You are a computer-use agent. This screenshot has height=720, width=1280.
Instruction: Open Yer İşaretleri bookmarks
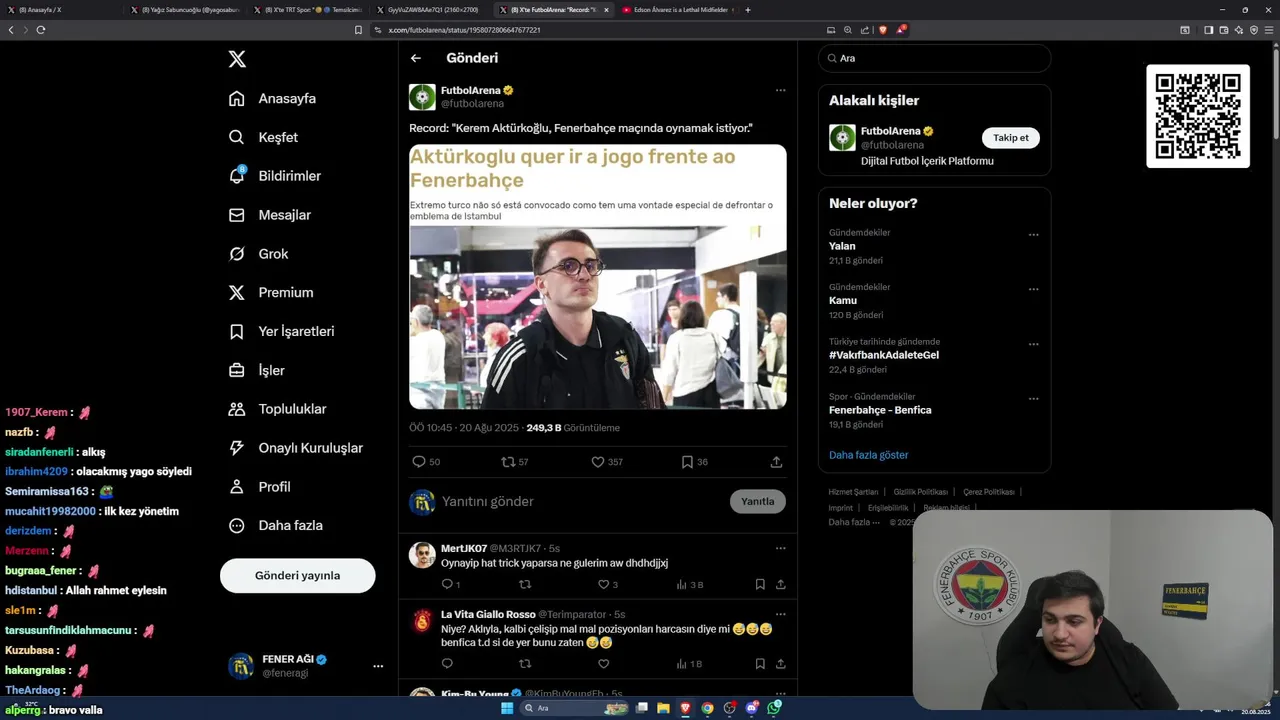[x=281, y=331]
